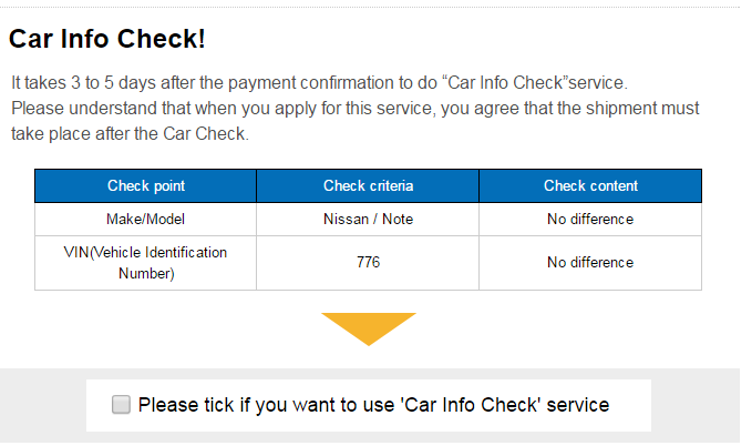Viewport: 740px width, 443px height.
Task: Click 'No difference' in the VIN row
Action: coord(590,262)
